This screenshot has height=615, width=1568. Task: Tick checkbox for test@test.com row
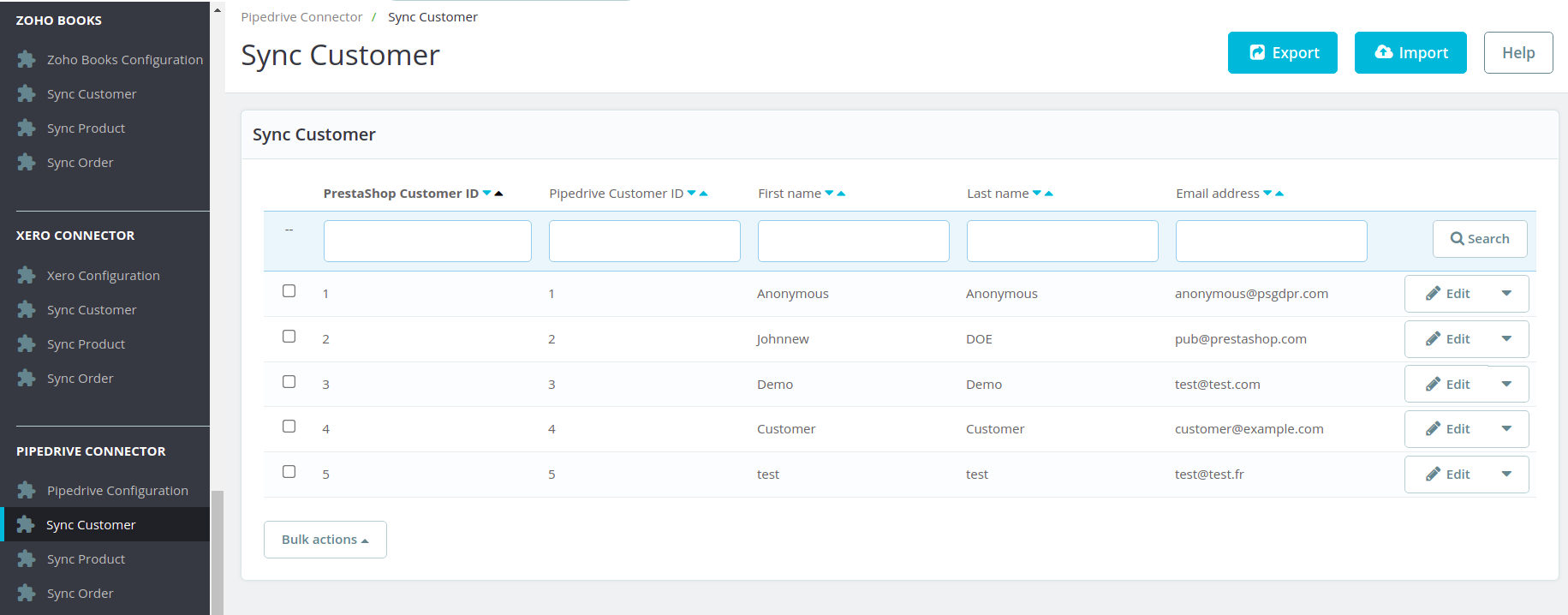pos(289,382)
